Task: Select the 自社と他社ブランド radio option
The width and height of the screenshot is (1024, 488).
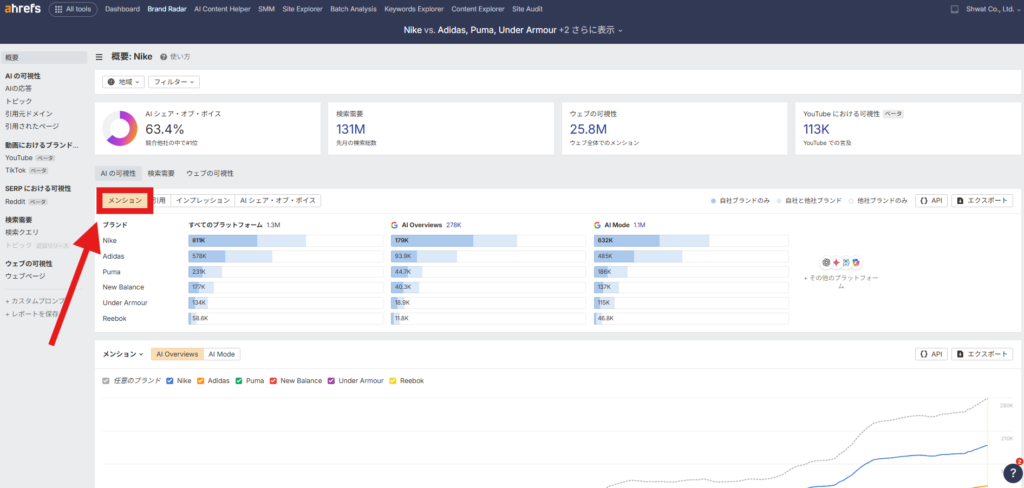Action: pos(781,201)
